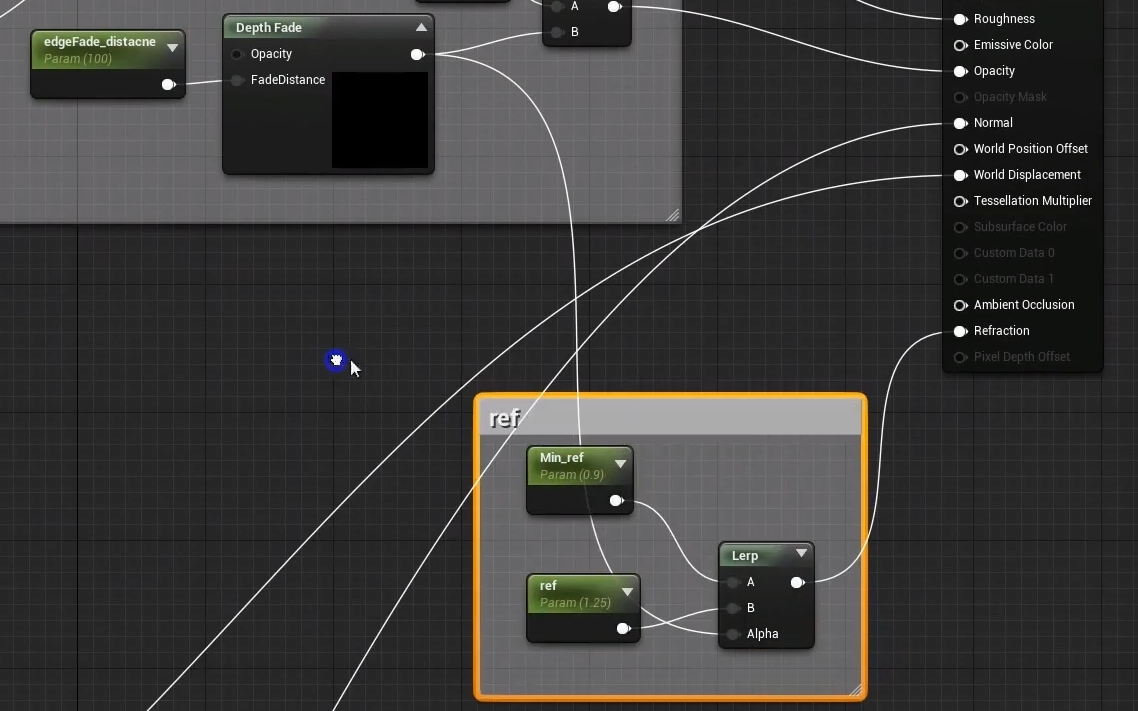Click the Min_ref node output pin
Image resolution: width=1138 pixels, height=711 pixels.
point(616,501)
